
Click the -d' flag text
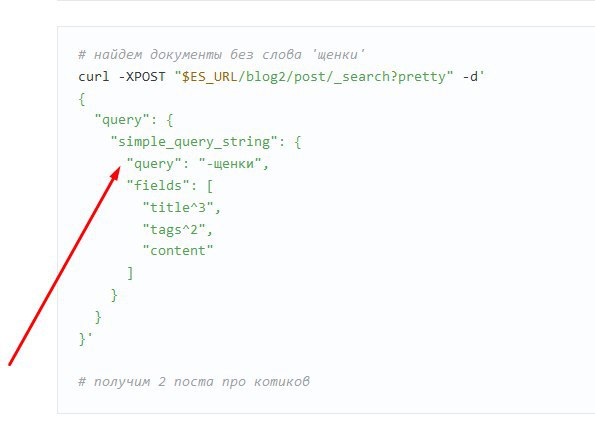[473, 77]
